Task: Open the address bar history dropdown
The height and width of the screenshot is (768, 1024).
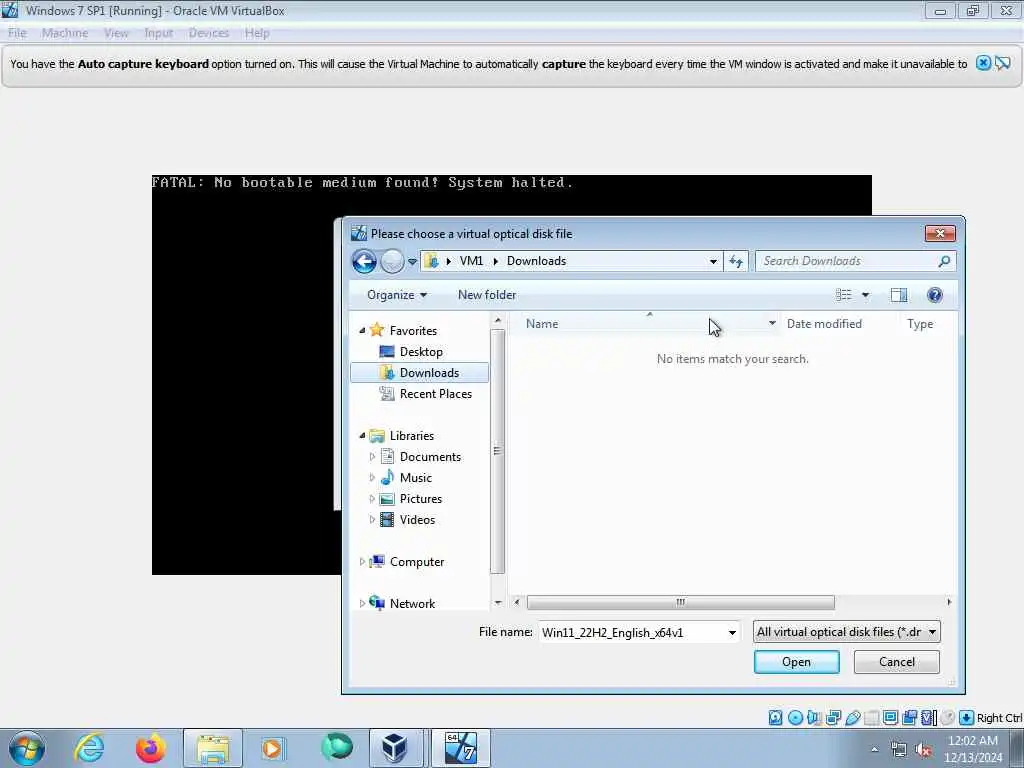Action: click(x=713, y=261)
